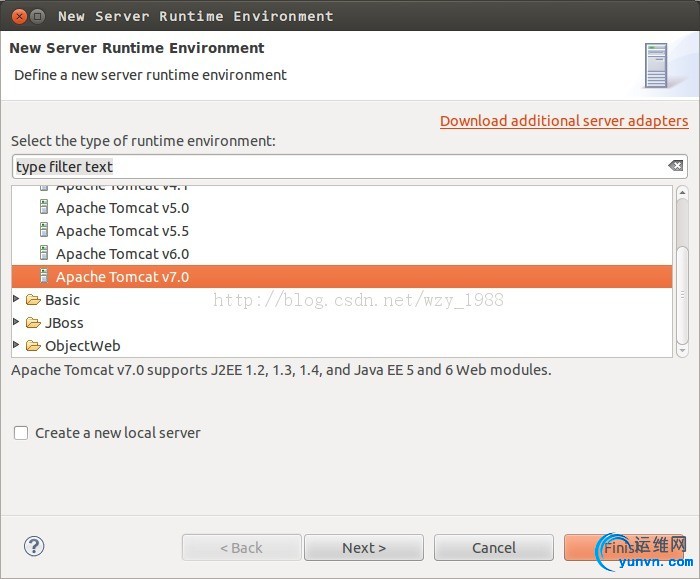The image size is (700, 579).
Task: Close the dialog with the red title button
Action: (x=19, y=17)
